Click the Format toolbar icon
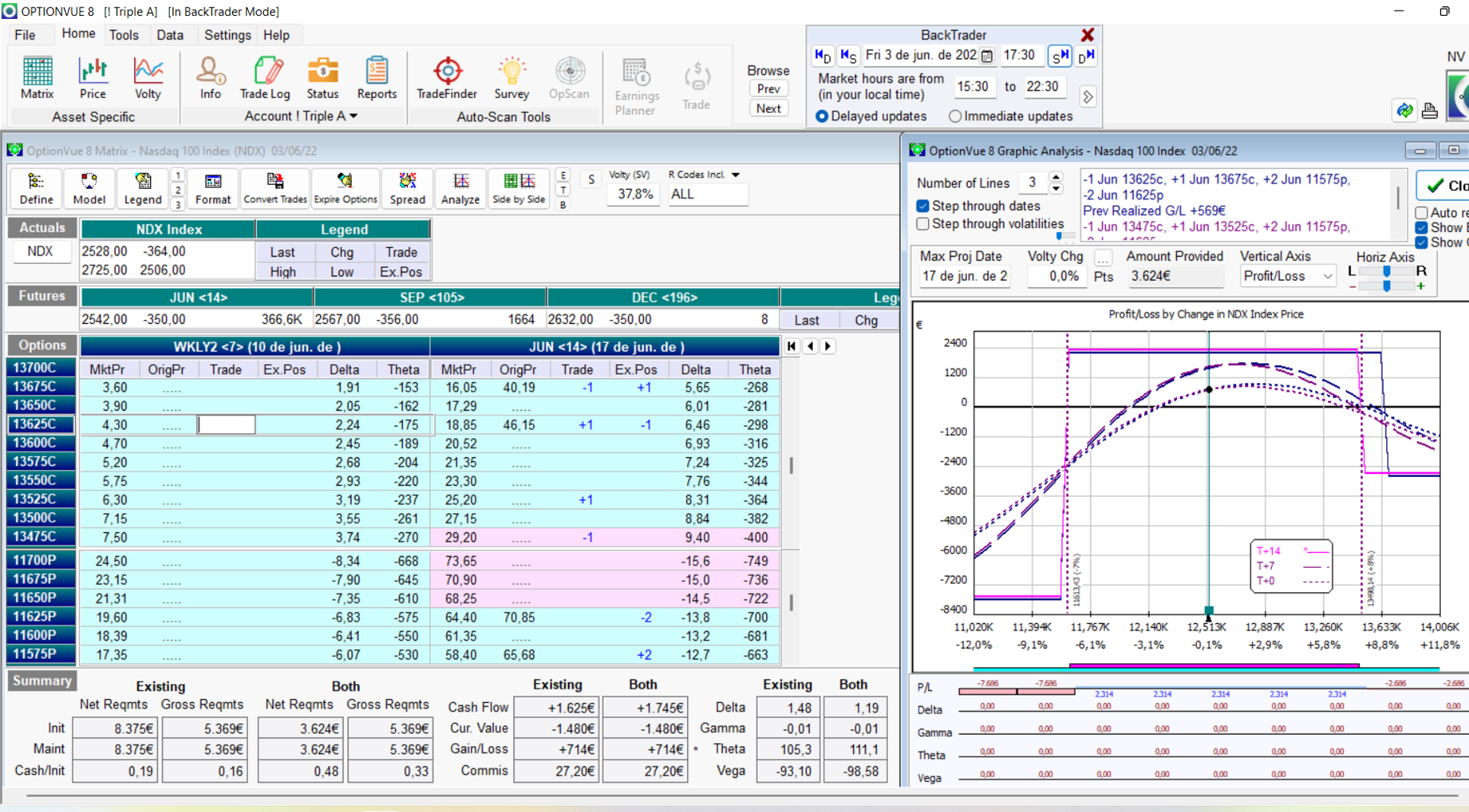Image resolution: width=1469 pixels, height=812 pixels. (x=213, y=188)
